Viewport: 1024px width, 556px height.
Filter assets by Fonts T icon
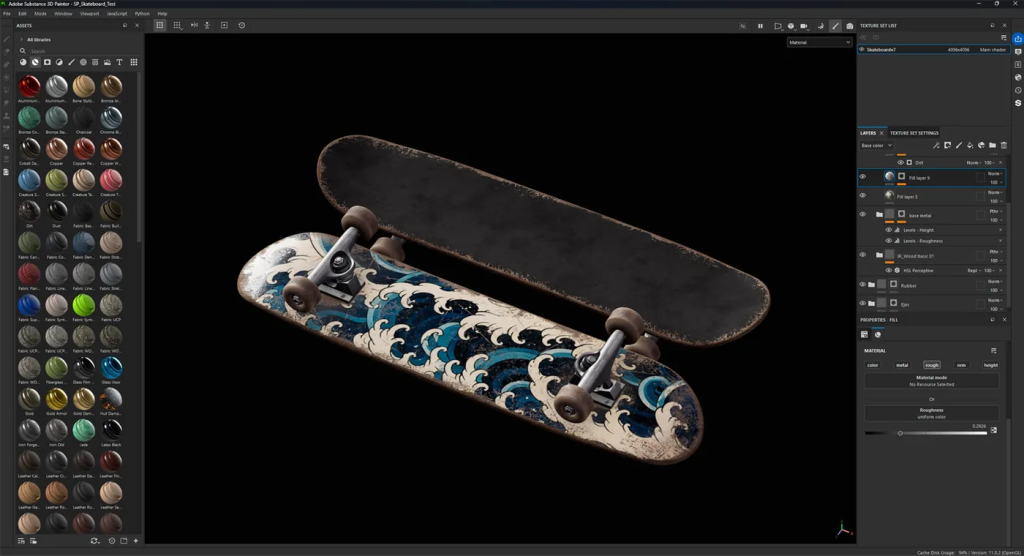[x=119, y=62]
